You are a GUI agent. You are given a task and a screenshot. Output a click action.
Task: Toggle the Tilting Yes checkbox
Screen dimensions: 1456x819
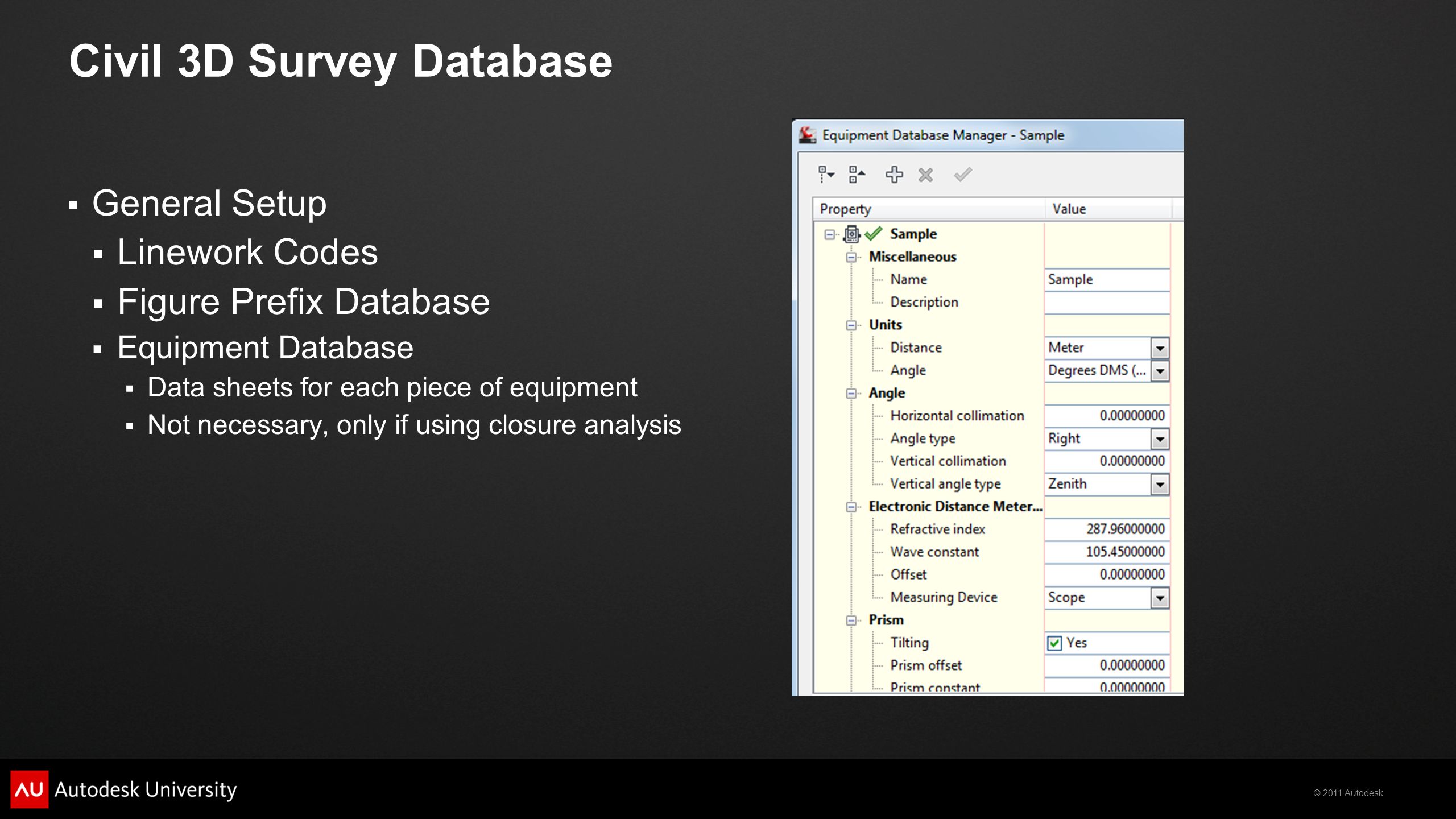coord(1054,643)
